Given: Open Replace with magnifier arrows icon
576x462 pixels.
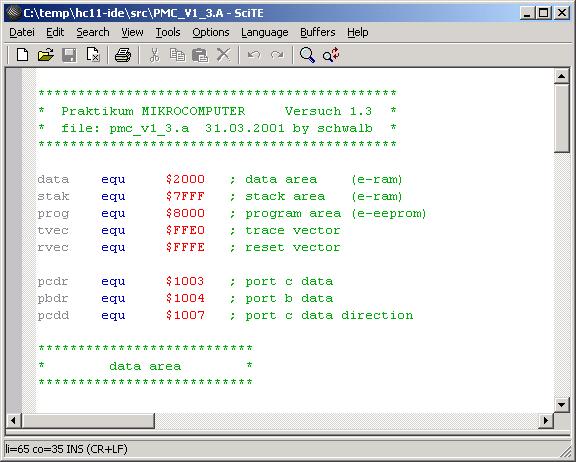Looking at the screenshot, I should coord(331,55).
